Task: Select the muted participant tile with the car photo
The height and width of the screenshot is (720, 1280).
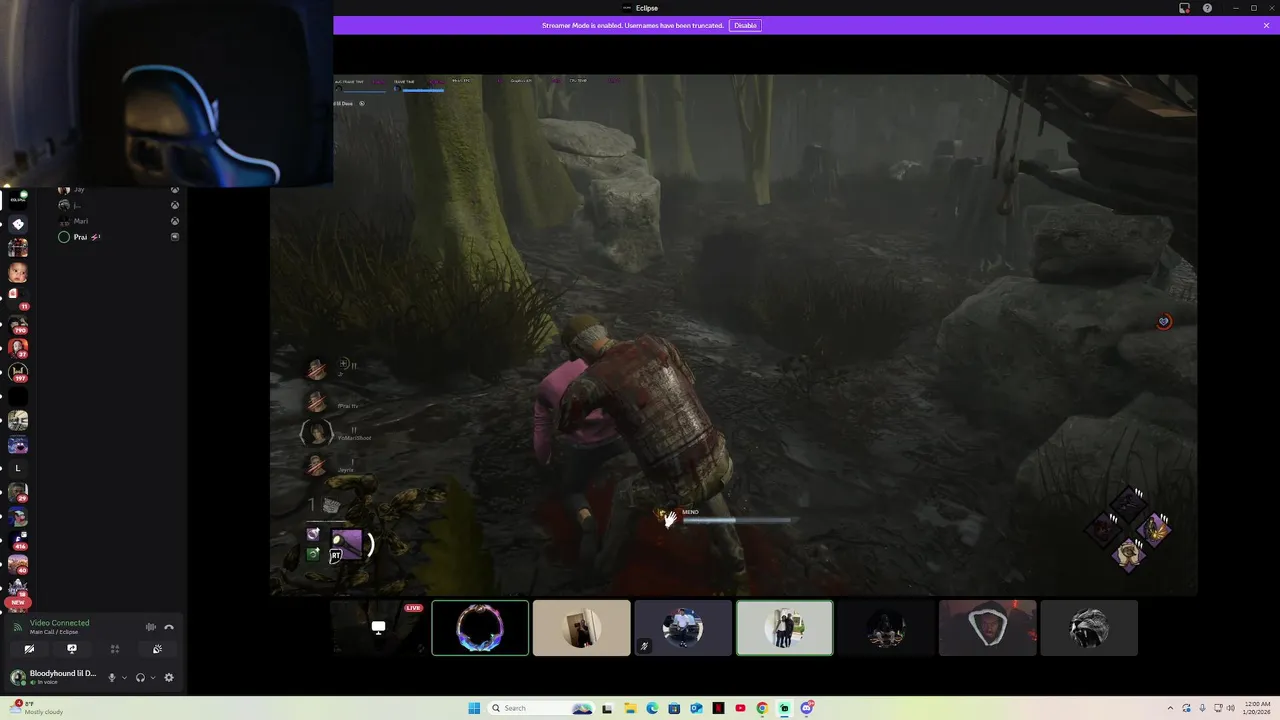Action: point(683,628)
